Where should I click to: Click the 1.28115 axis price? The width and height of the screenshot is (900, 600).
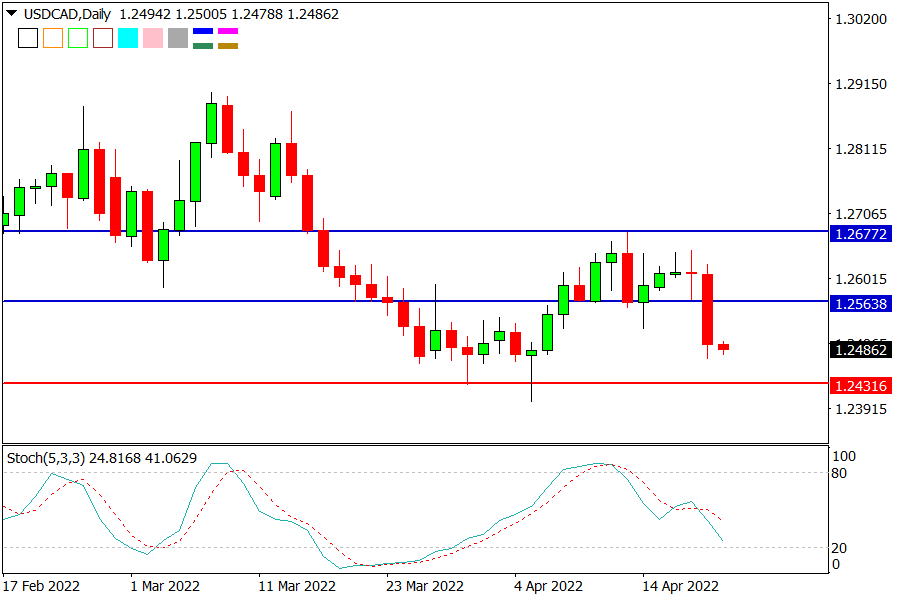[x=861, y=149]
